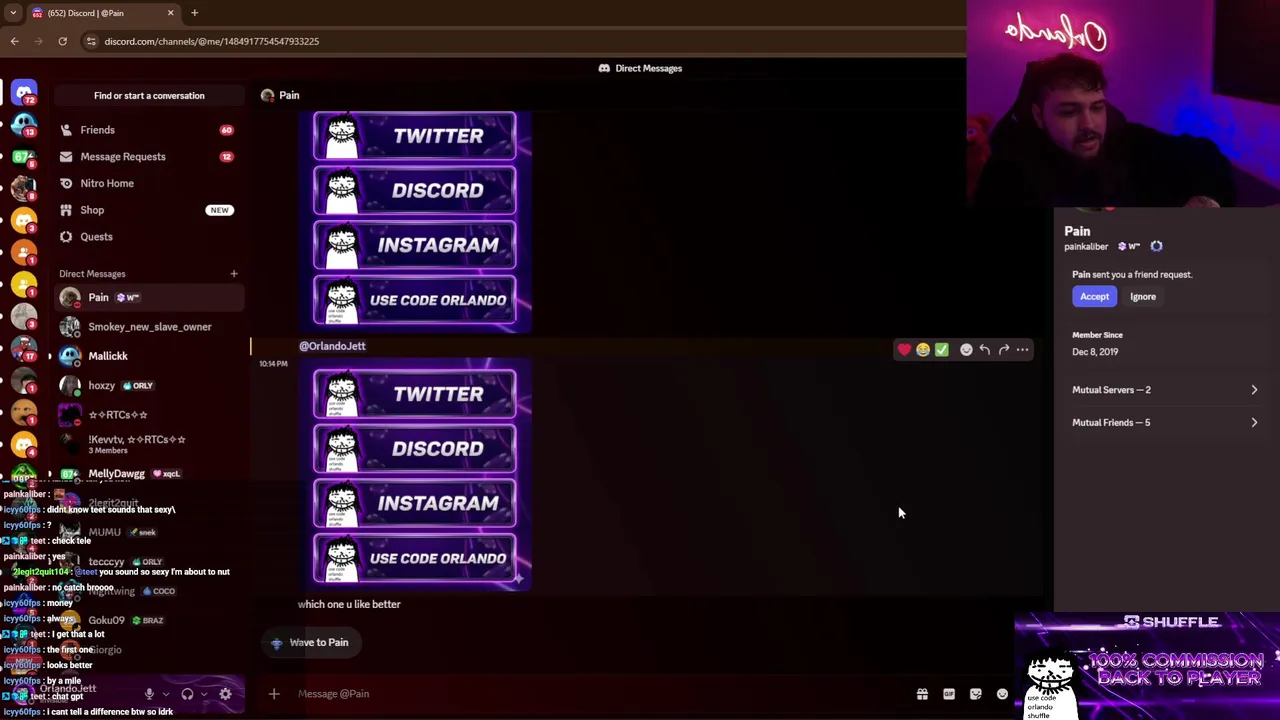Open the Add Reaction smiley picker
Screen dimensions: 1280x720
click(966, 350)
